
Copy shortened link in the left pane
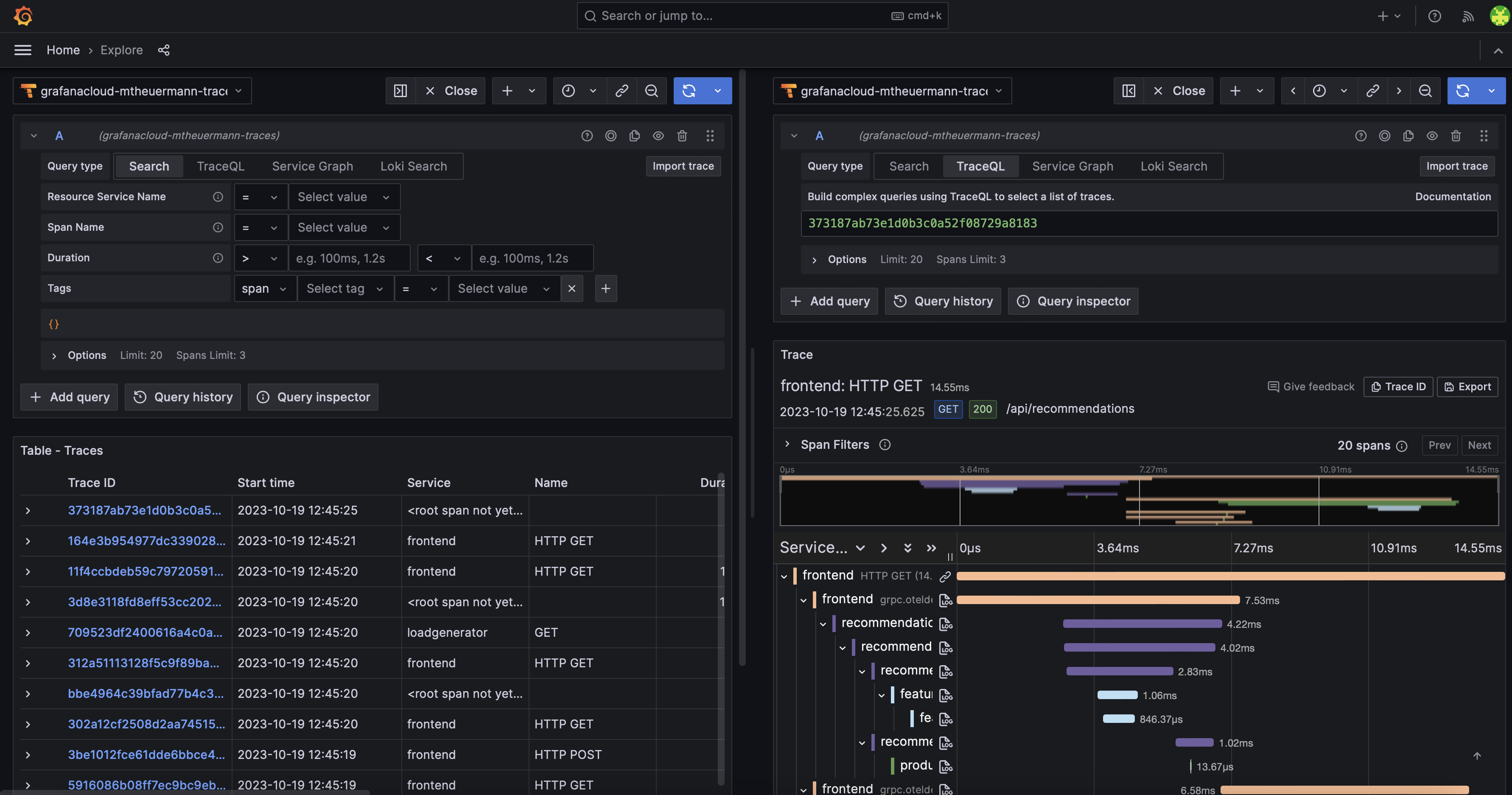tap(622, 90)
